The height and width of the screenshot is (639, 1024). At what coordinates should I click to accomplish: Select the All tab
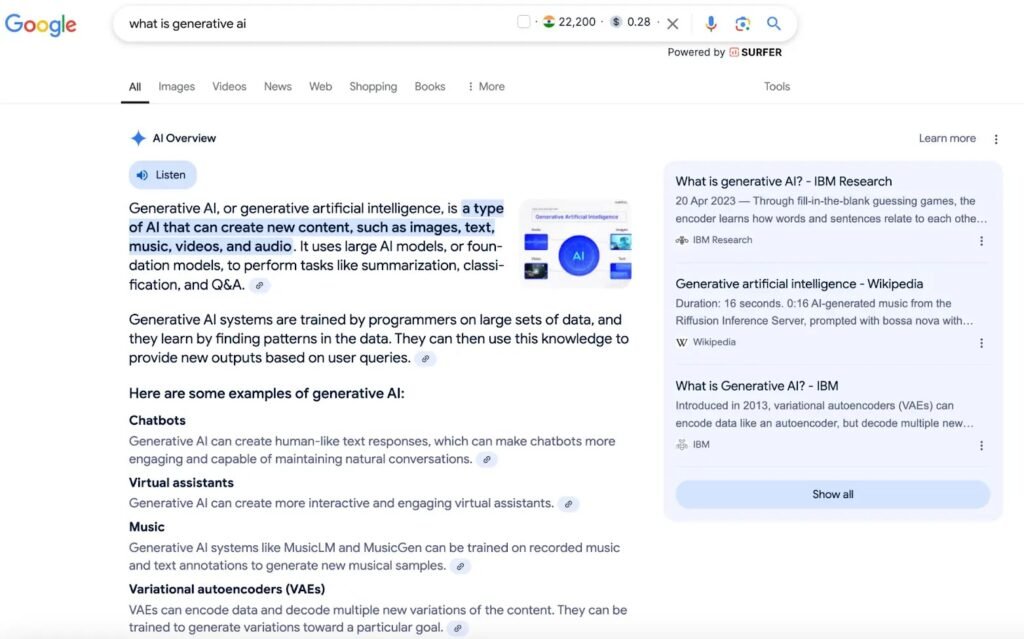[135, 86]
